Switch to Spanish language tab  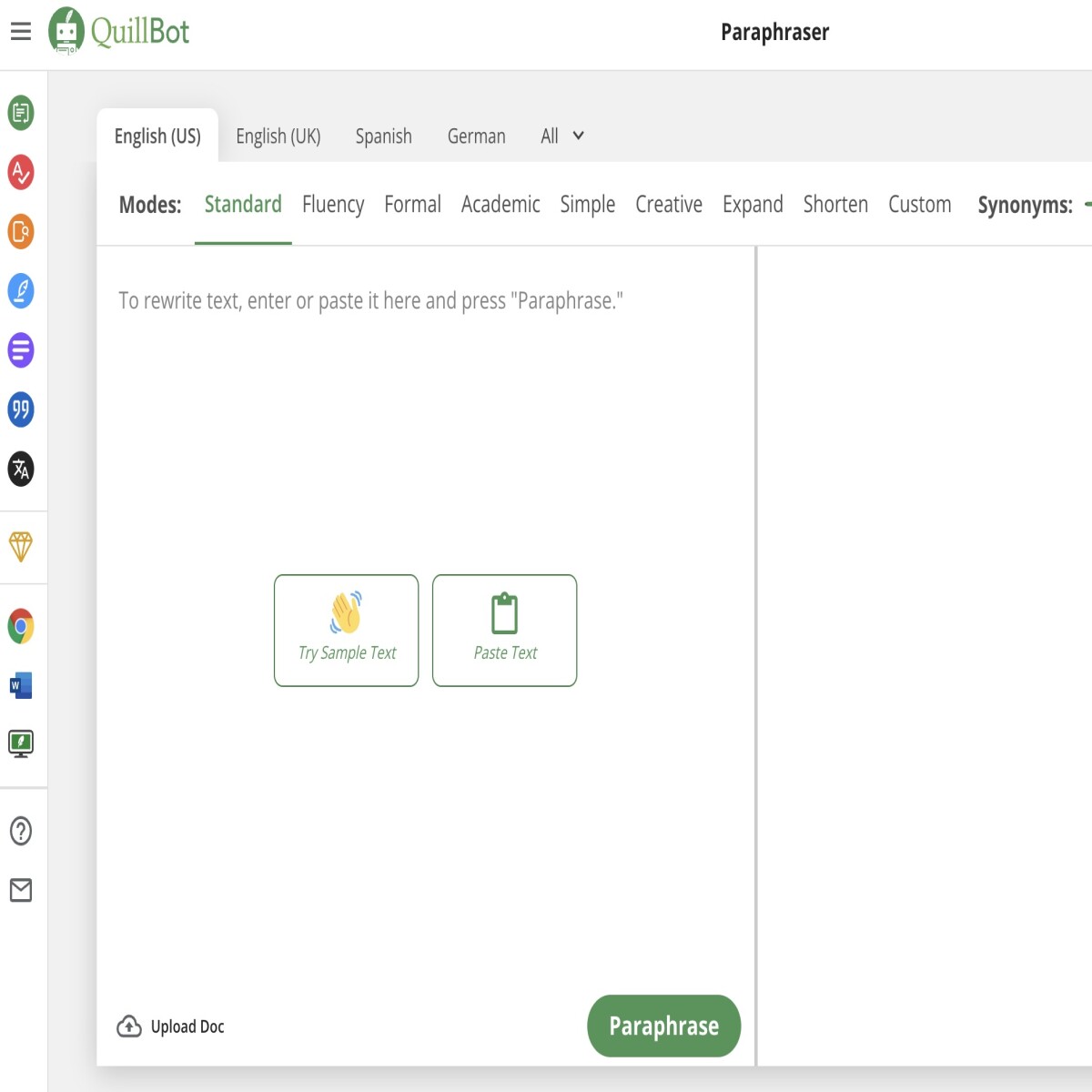tap(383, 136)
